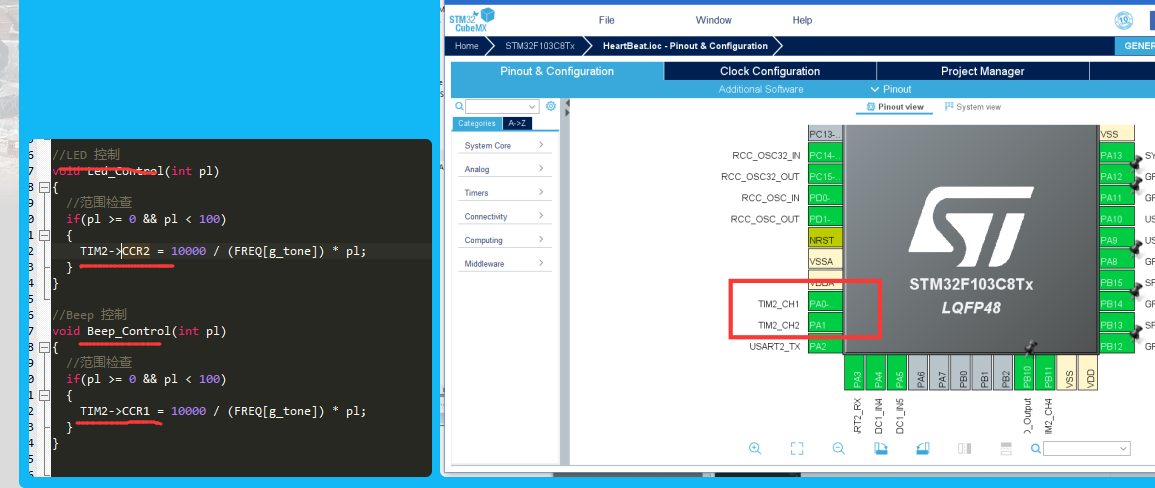The width and height of the screenshot is (1155, 488).
Task: Expand the Middleware category
Action: 505,263
